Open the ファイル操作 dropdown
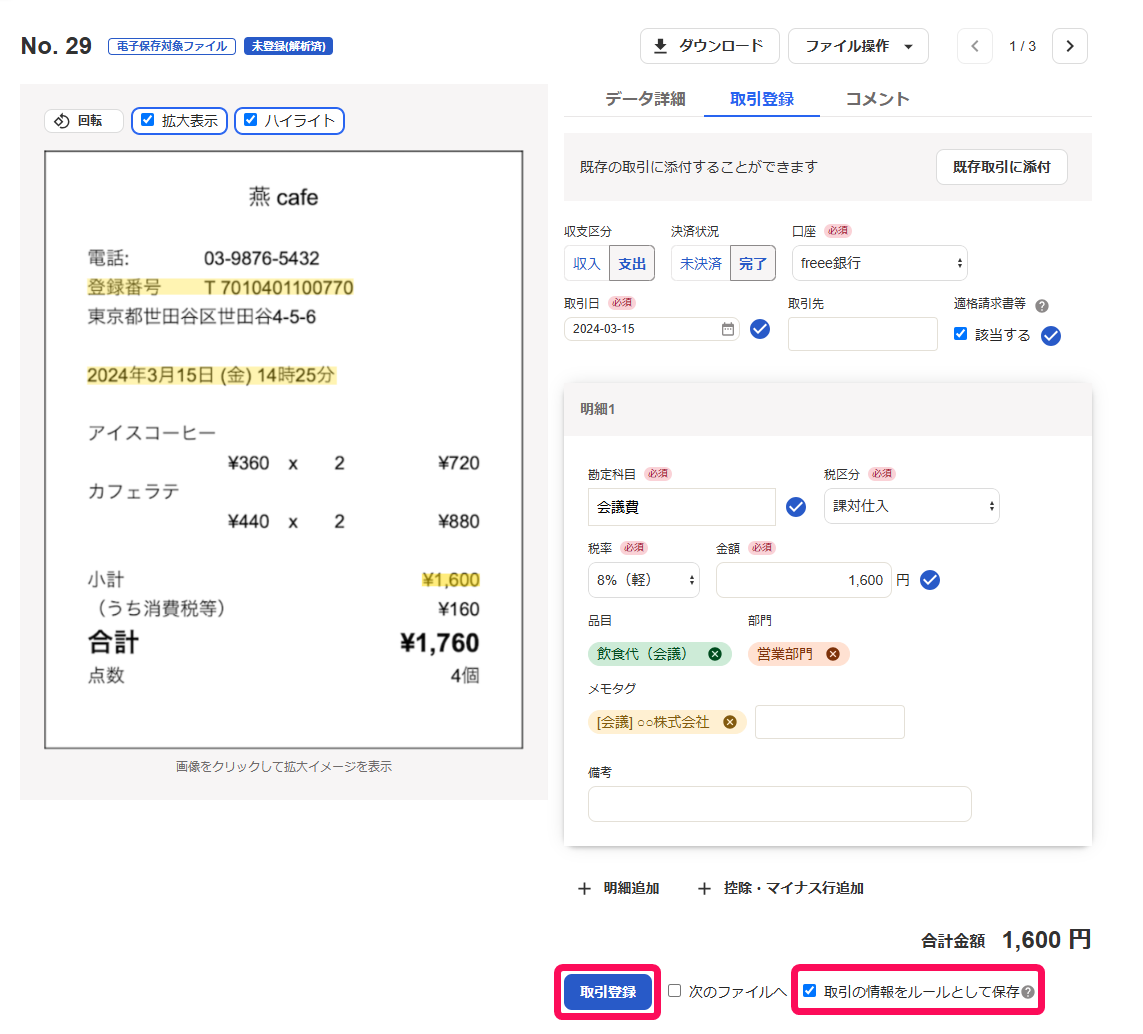 click(x=858, y=46)
